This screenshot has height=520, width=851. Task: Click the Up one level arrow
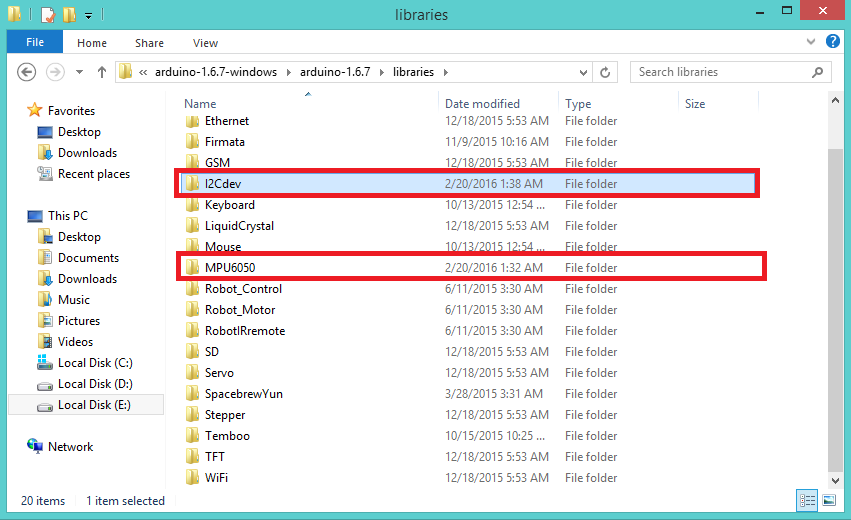tap(102, 72)
